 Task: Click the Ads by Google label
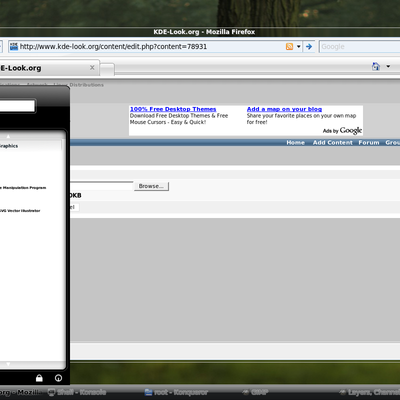coord(342,130)
